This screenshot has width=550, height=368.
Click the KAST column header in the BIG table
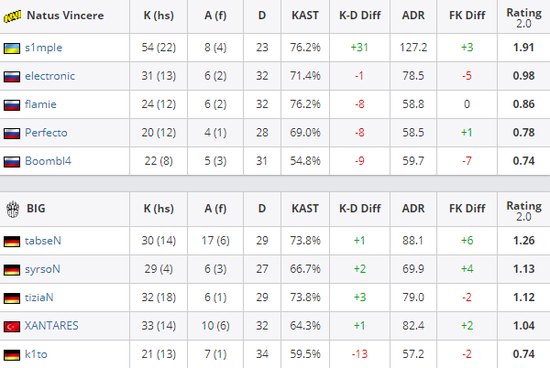305,208
